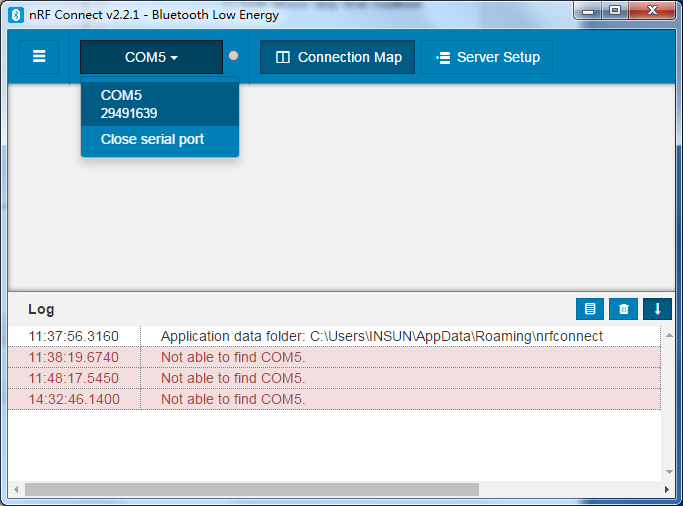This screenshot has width=683, height=506.
Task: Maximize the nRF Connect window
Action: (615, 11)
